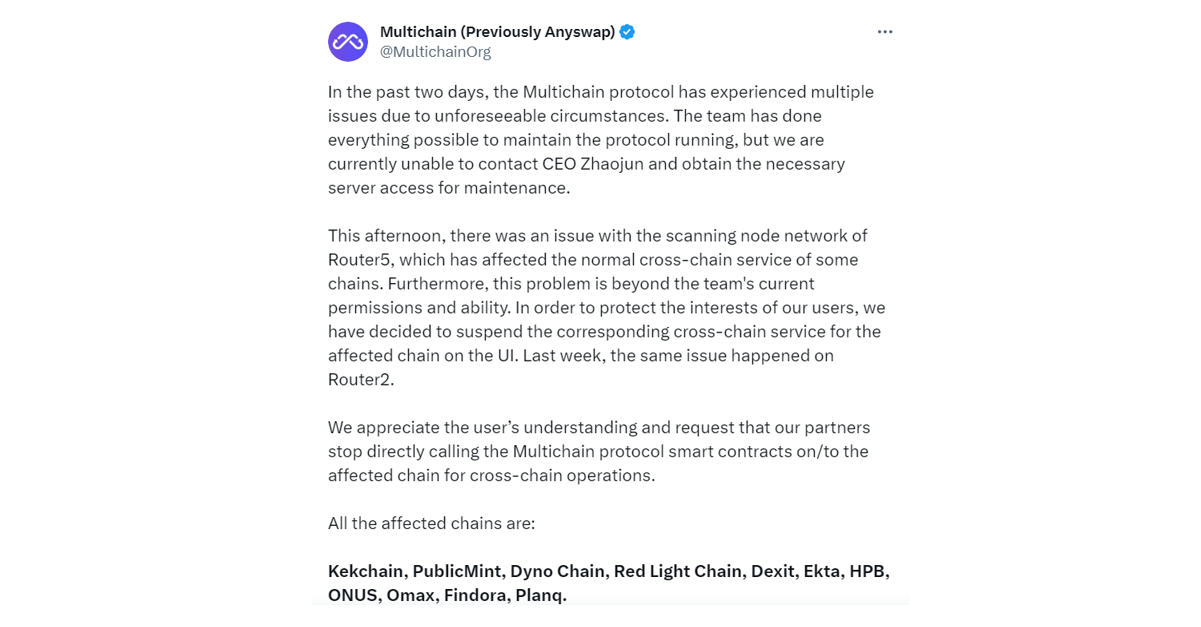Visit the @MultichainOrg handle
This screenshot has width=1201, height=627.
[x=435, y=52]
